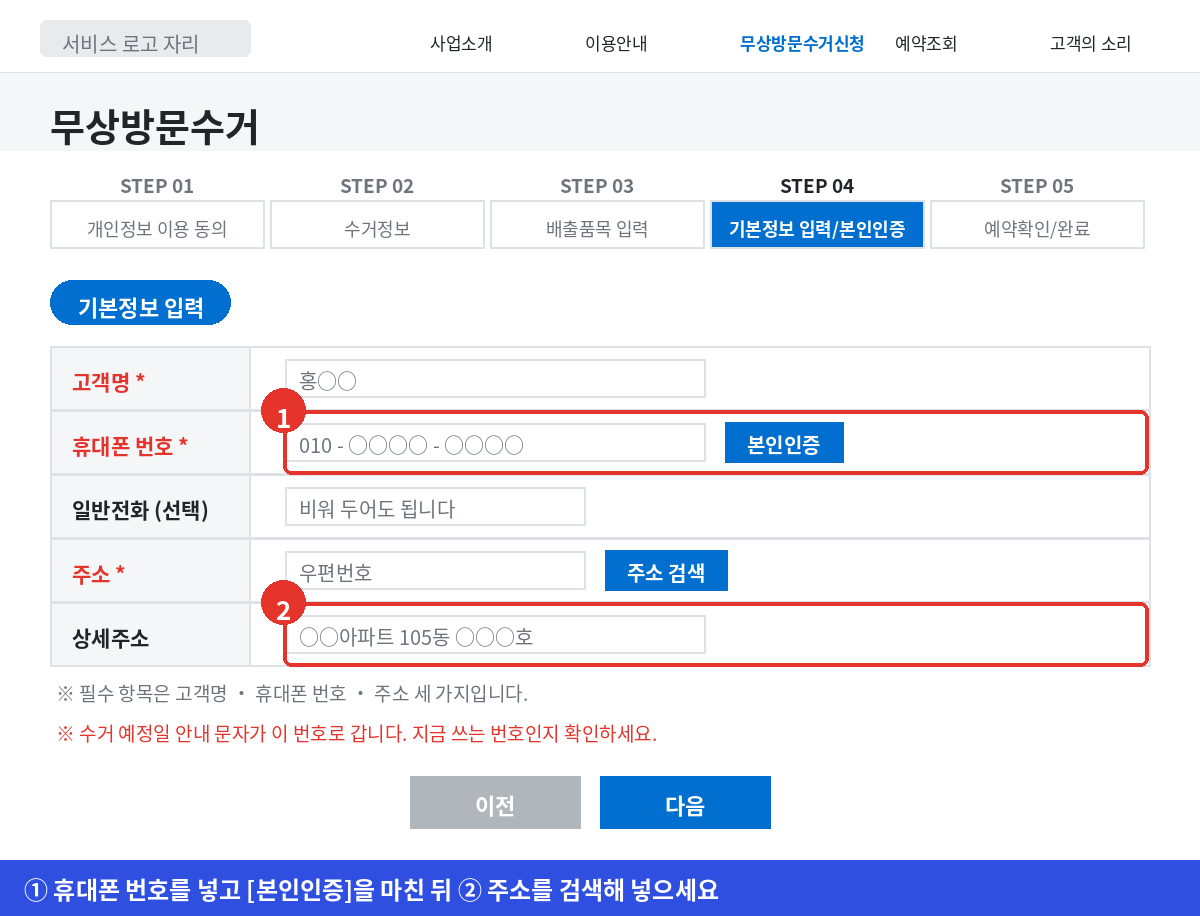Select the 기본정보 입력/본인인증 step tab
Image resolution: width=1200 pixels, height=916 pixels.
(817, 225)
